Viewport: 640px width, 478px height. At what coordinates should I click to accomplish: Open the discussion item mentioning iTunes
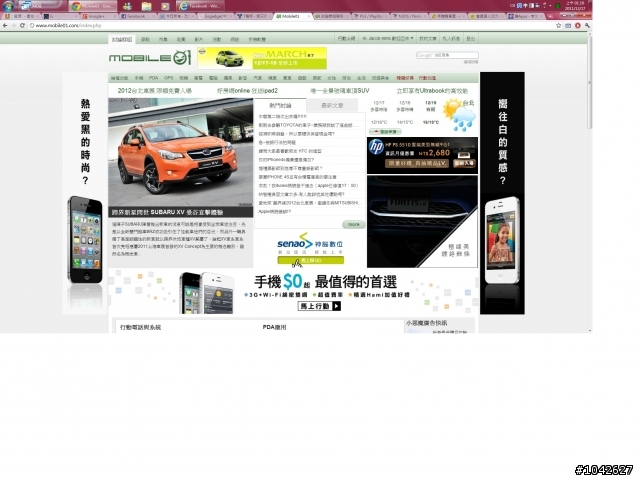pos(308,186)
